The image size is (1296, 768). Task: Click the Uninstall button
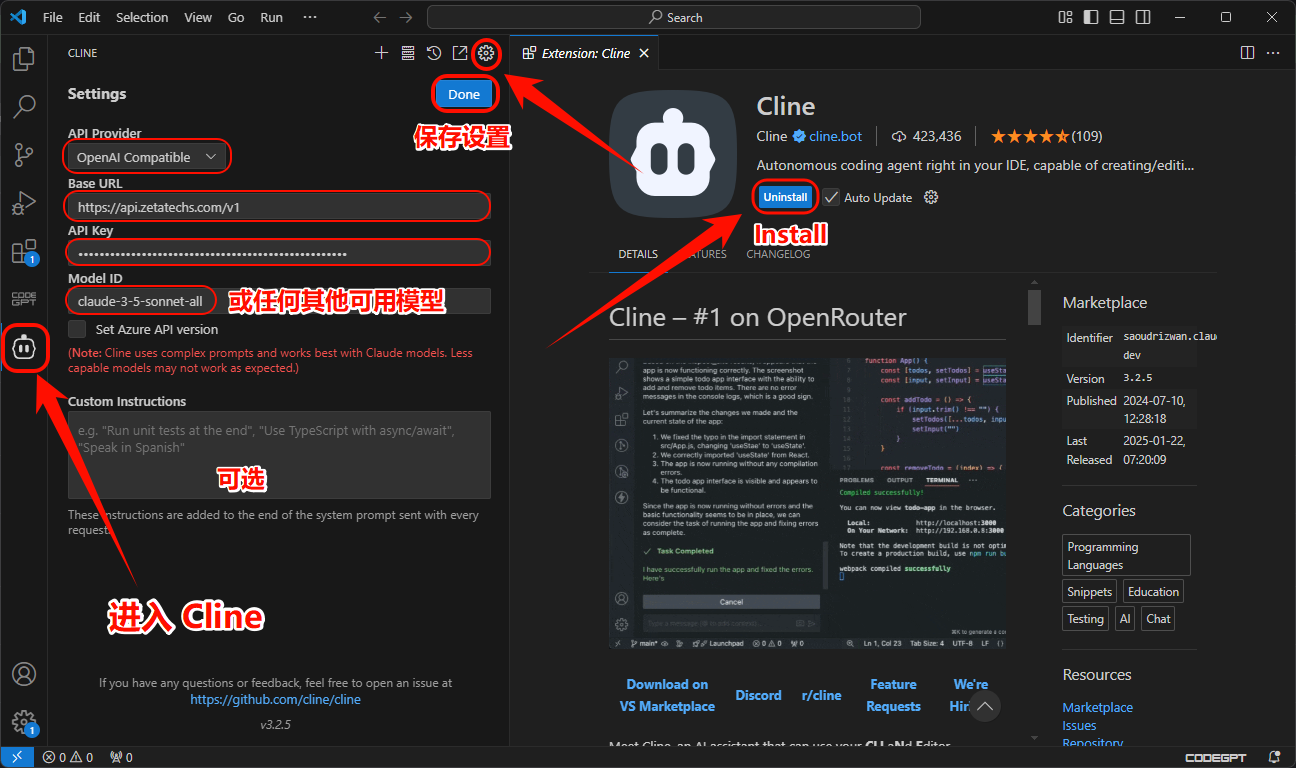pyautogui.click(x=785, y=197)
